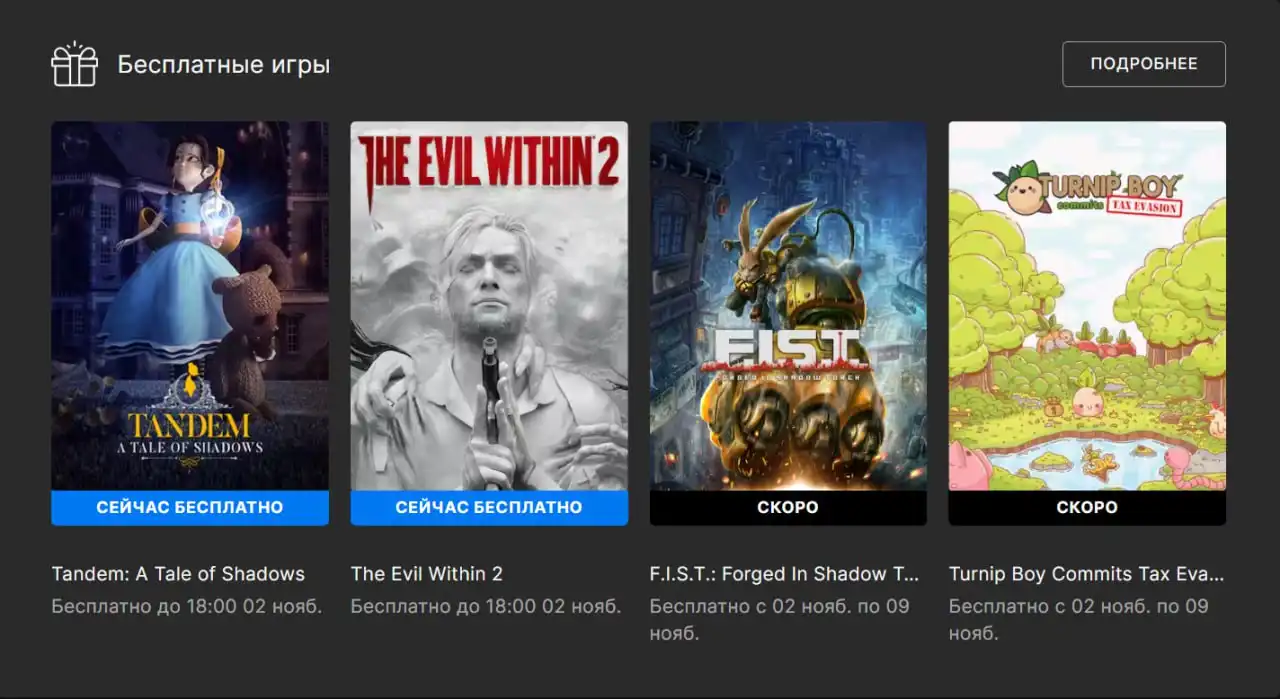Click the СКОРО banner under Turnip Boy
The width and height of the screenshot is (1280, 699).
(x=1087, y=508)
